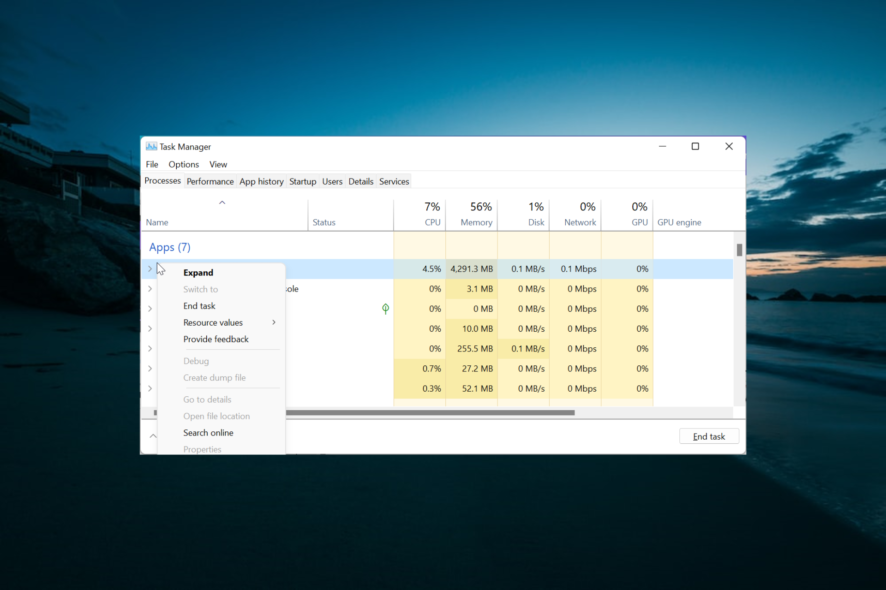Switch to the Startup tab
The image size is (886, 590).
[x=302, y=182]
